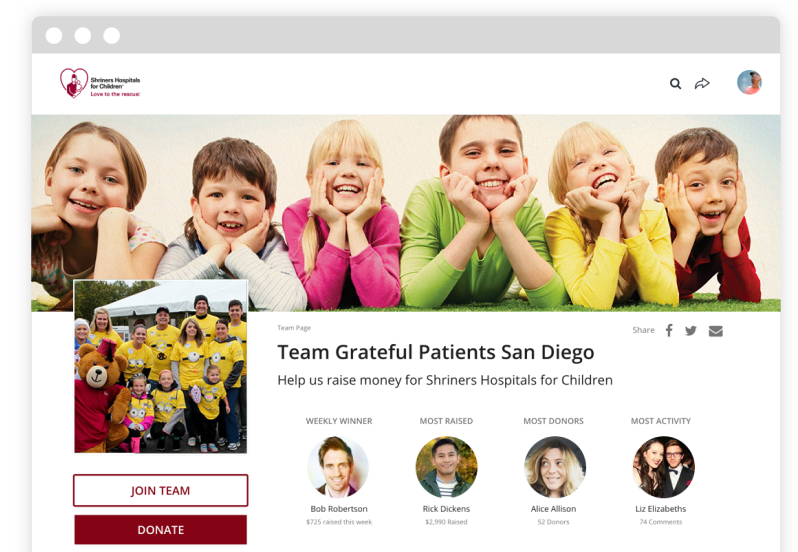The height and width of the screenshot is (552, 798).
Task: Click the Team Grateful Patients San Diego title
Action: point(436,353)
